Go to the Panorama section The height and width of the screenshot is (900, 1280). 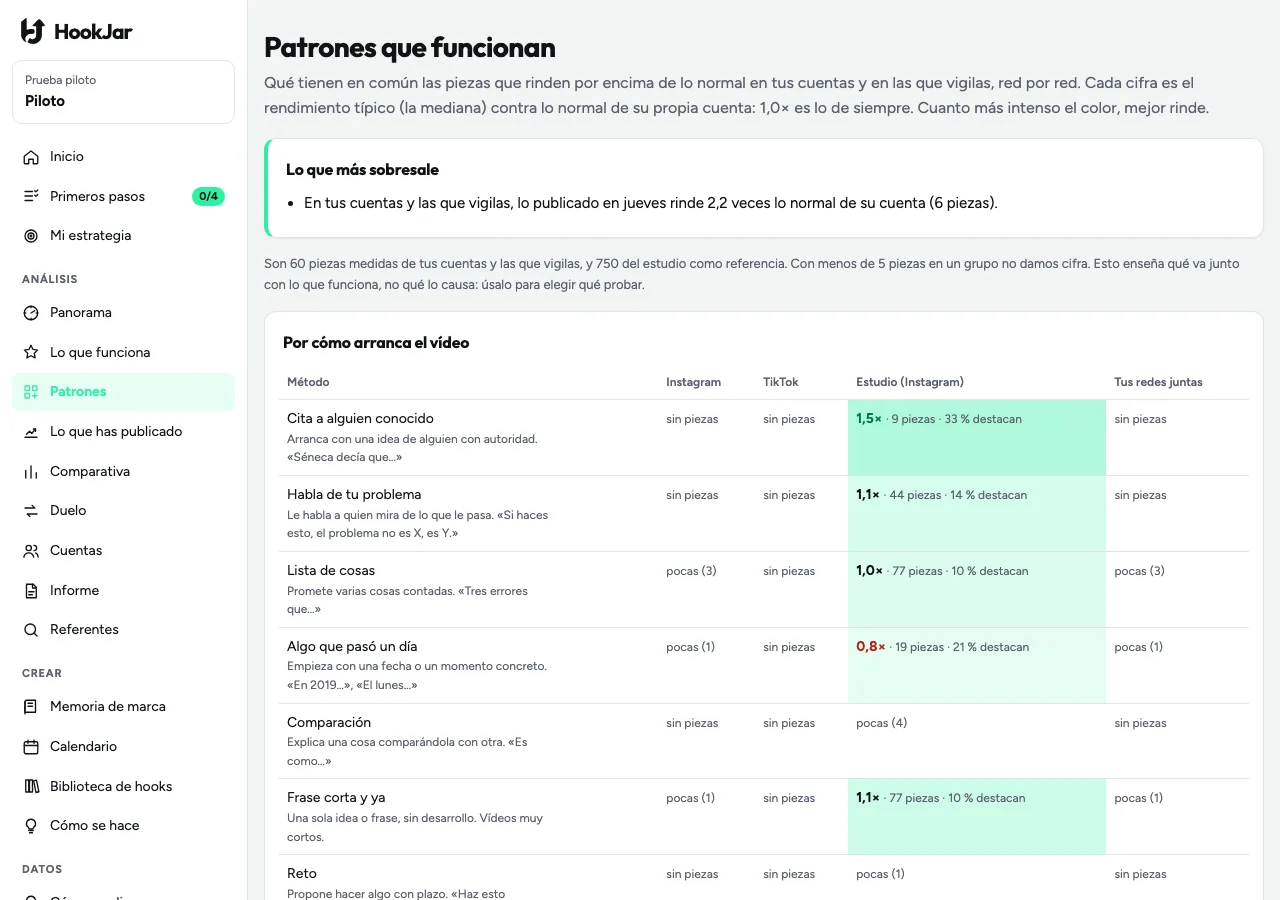pyautogui.click(x=123, y=313)
